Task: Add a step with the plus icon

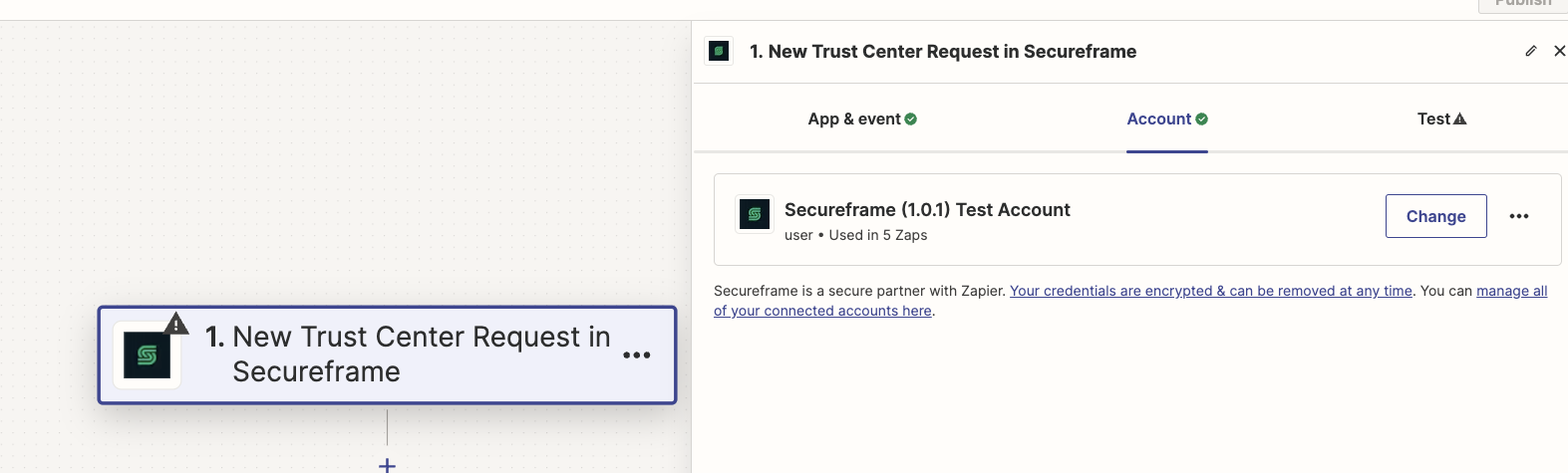Action: [x=388, y=465]
